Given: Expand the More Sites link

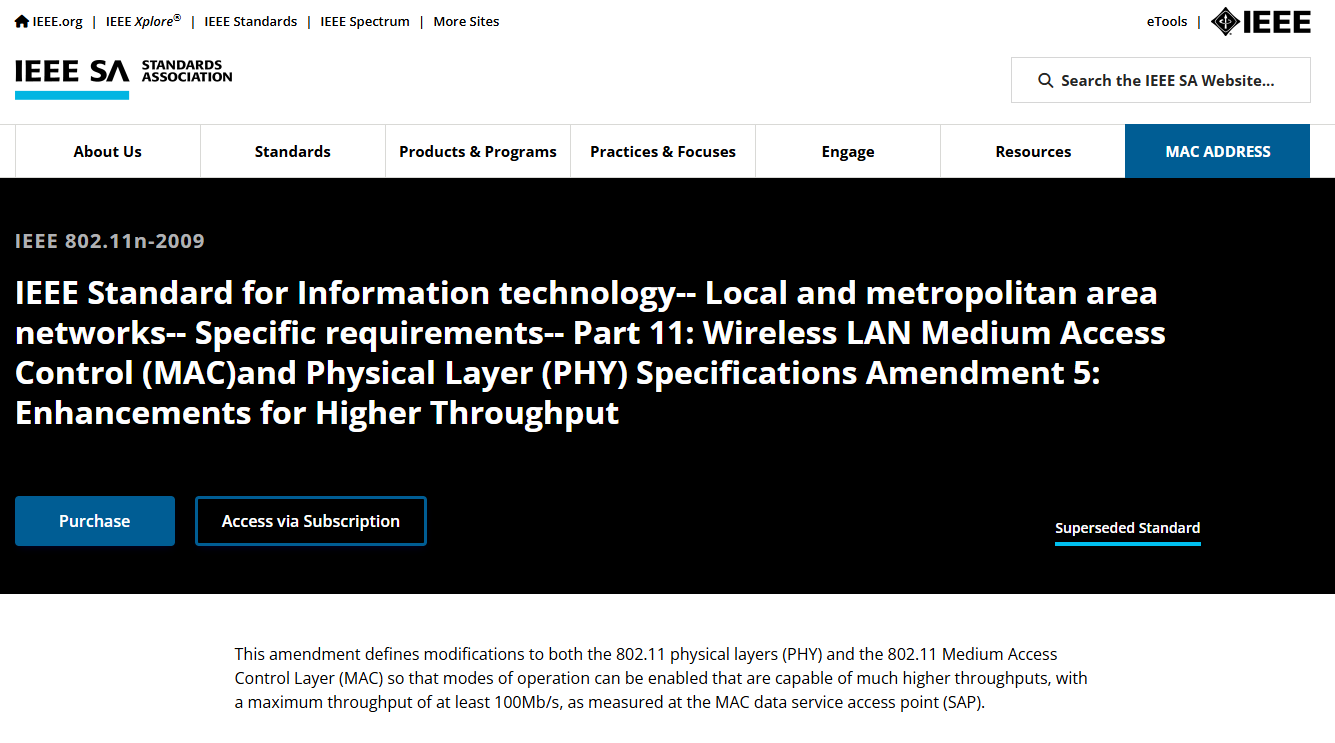Looking at the screenshot, I should tap(466, 21).
